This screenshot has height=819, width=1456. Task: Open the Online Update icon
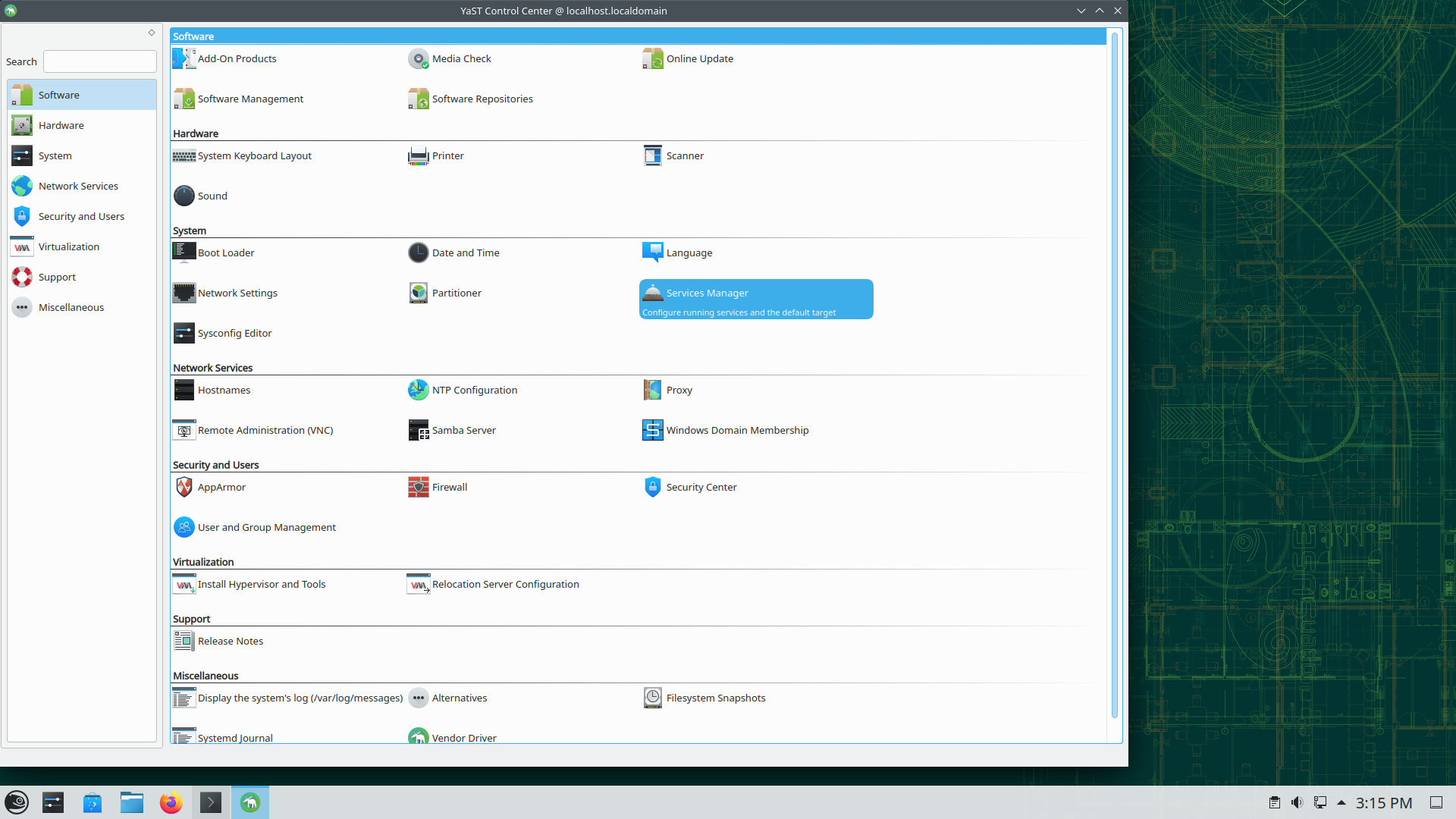tap(653, 58)
